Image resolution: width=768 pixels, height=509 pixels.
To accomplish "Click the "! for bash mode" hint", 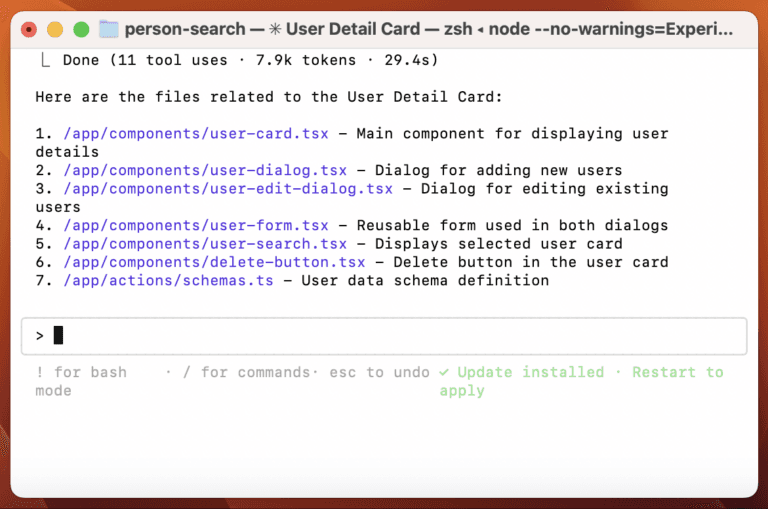I will (x=80, y=372).
